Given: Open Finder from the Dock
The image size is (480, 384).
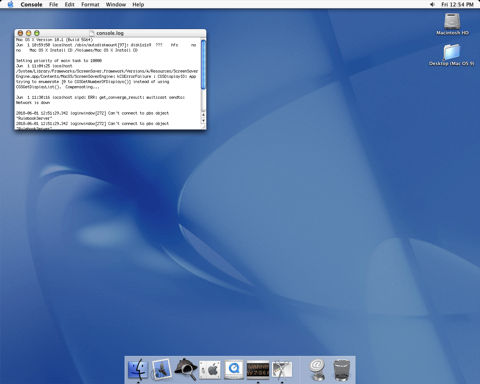Looking at the screenshot, I should 138,369.
